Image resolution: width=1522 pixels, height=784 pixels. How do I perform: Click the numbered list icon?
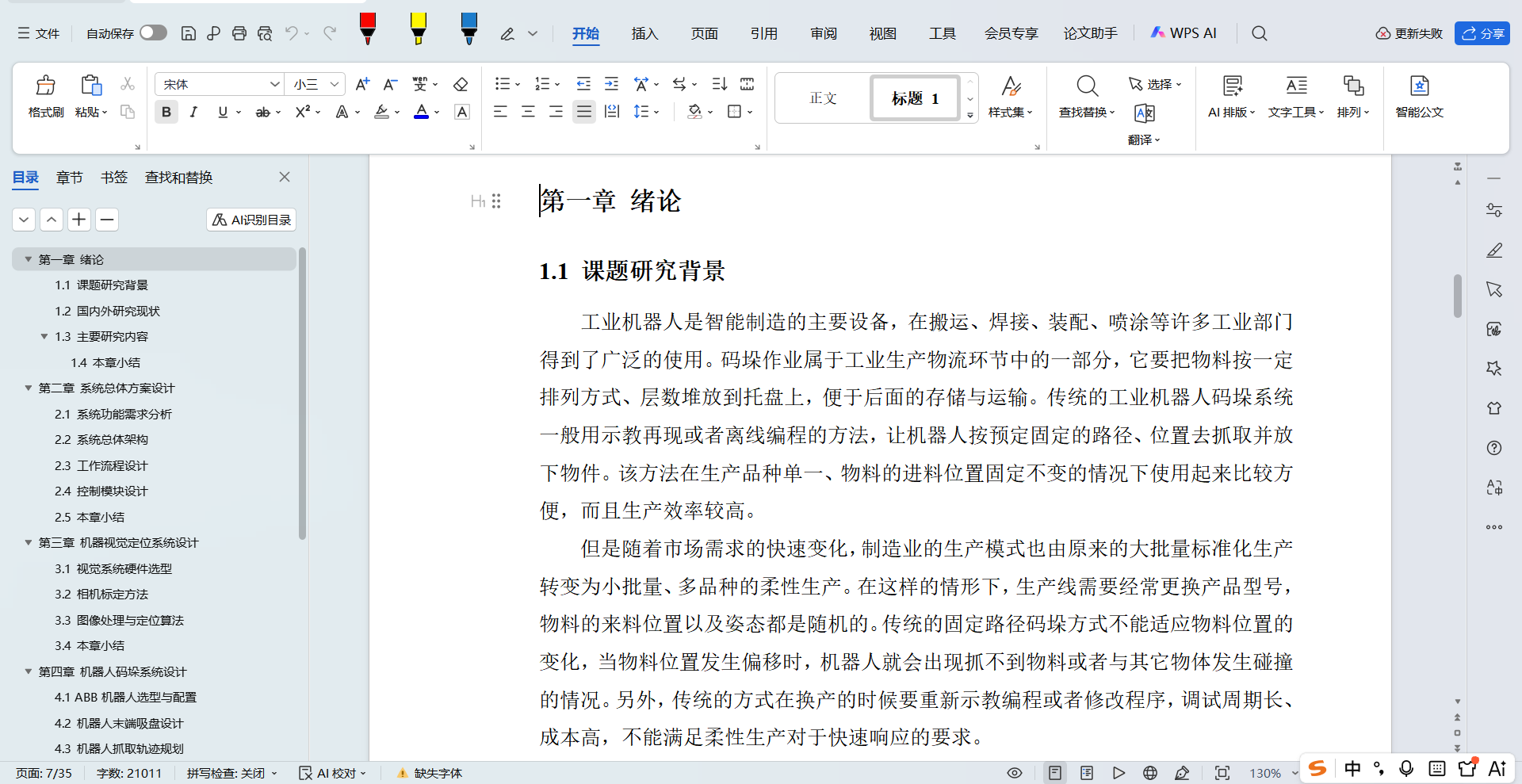point(542,84)
